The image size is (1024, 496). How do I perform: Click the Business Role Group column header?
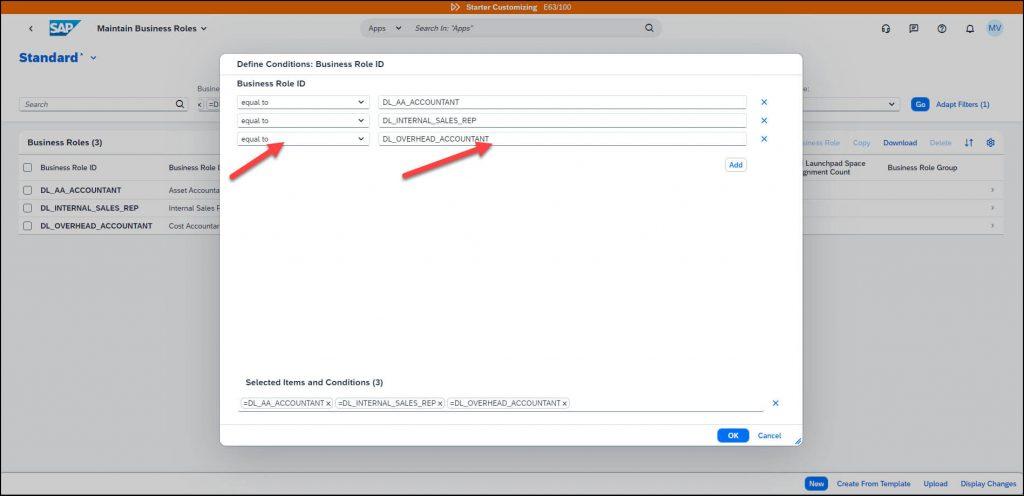(922, 168)
